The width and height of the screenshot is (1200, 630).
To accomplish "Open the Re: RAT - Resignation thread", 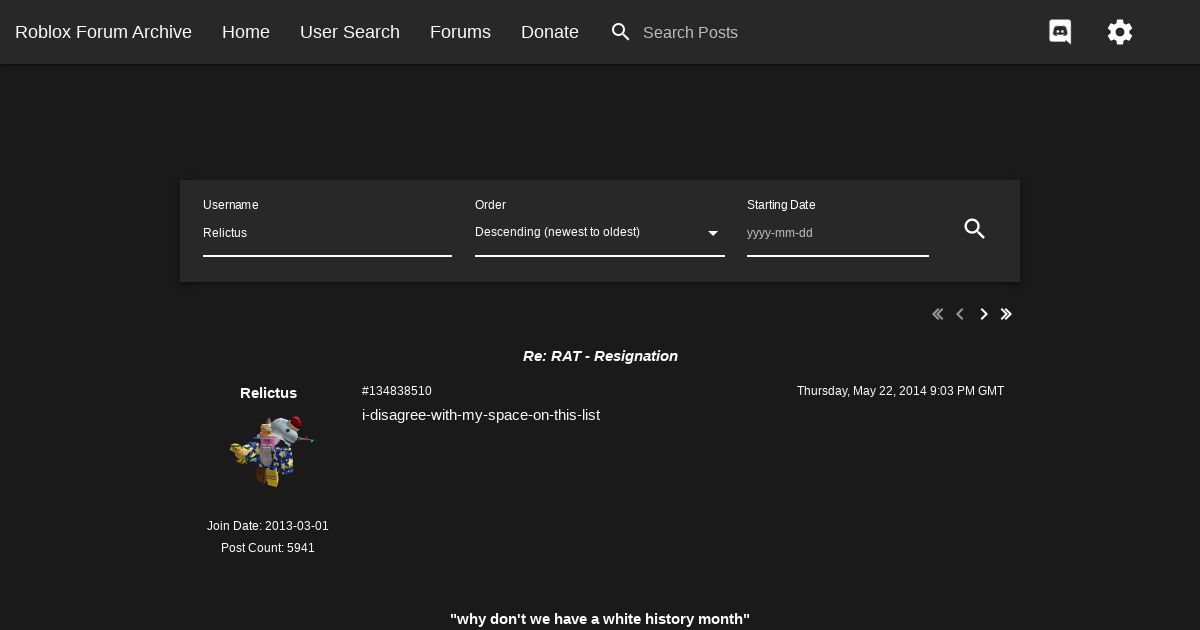I will pos(600,356).
